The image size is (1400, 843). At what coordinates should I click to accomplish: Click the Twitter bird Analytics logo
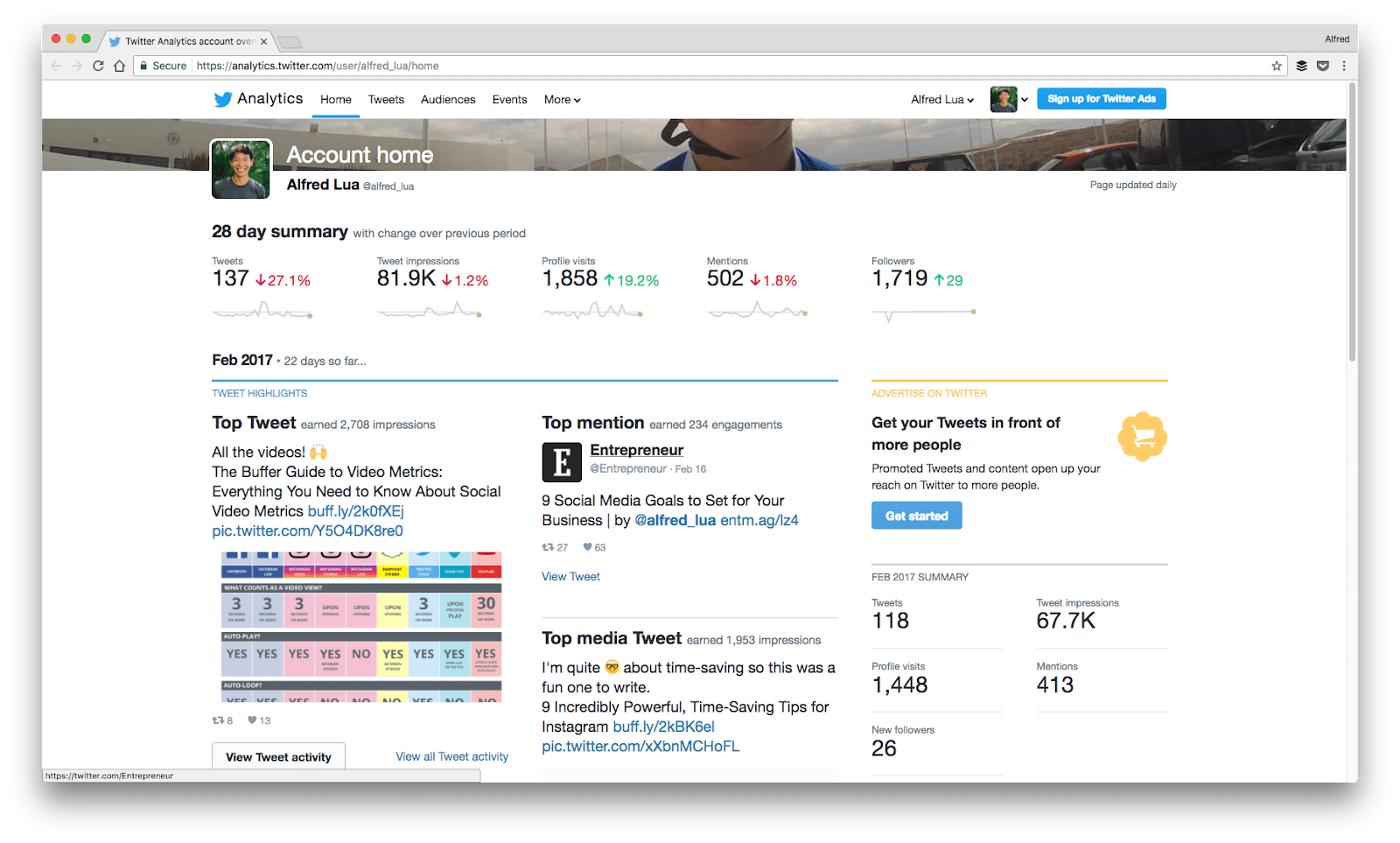pyautogui.click(x=258, y=99)
